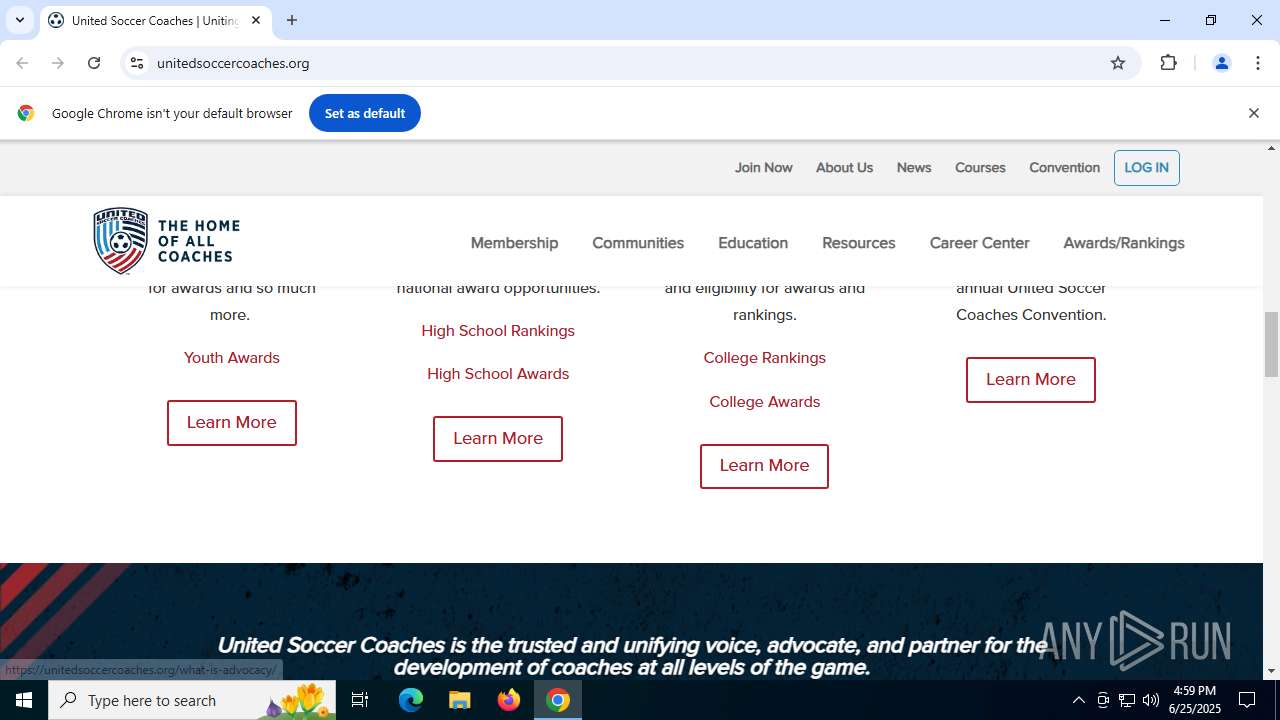Open Chrome's three-dot menu

point(1258,63)
